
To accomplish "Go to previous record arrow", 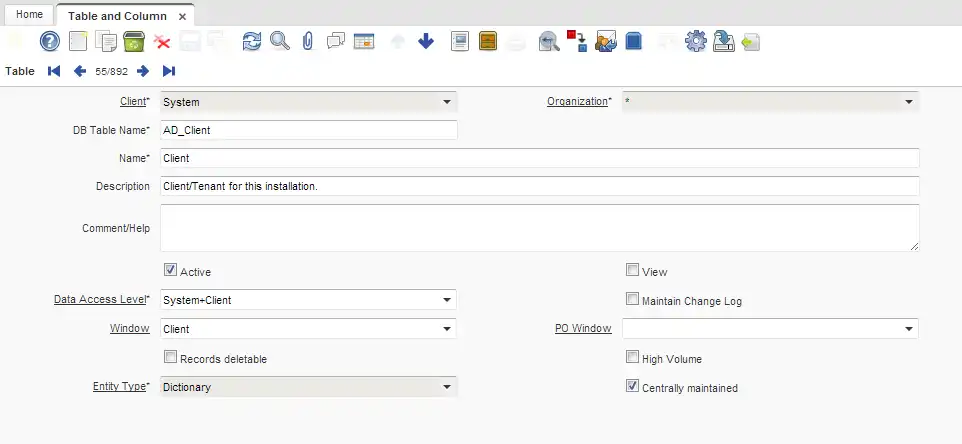I will [x=80, y=71].
